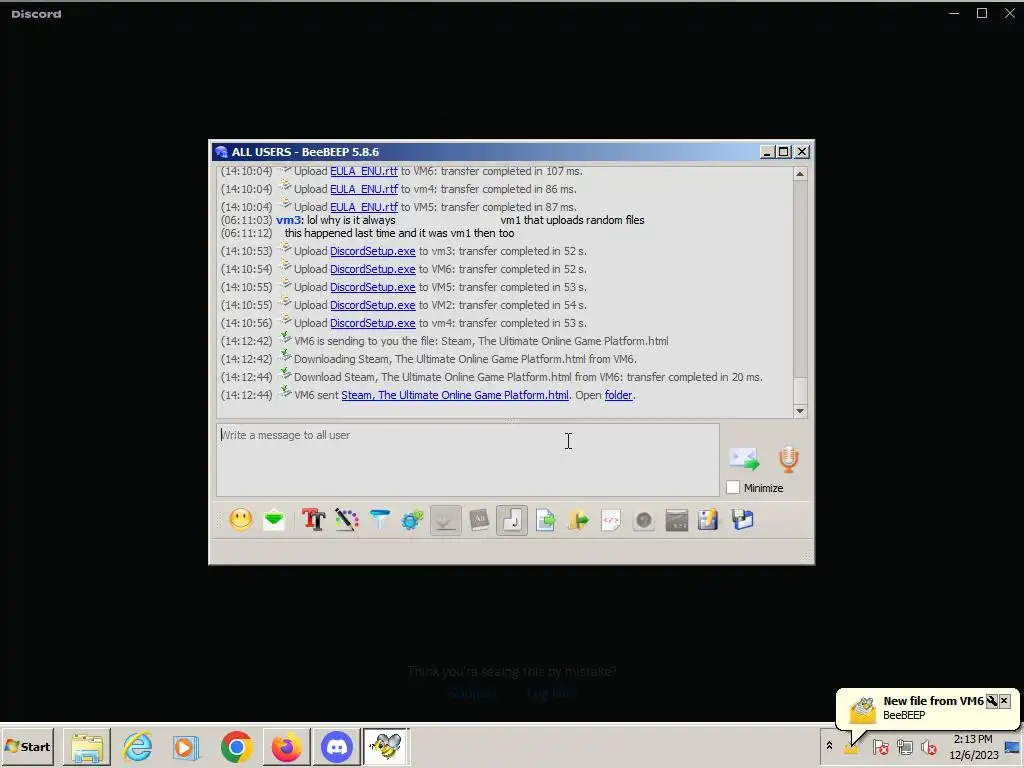The width and height of the screenshot is (1024, 768).
Task: Click the network tray icon
Action: point(904,746)
